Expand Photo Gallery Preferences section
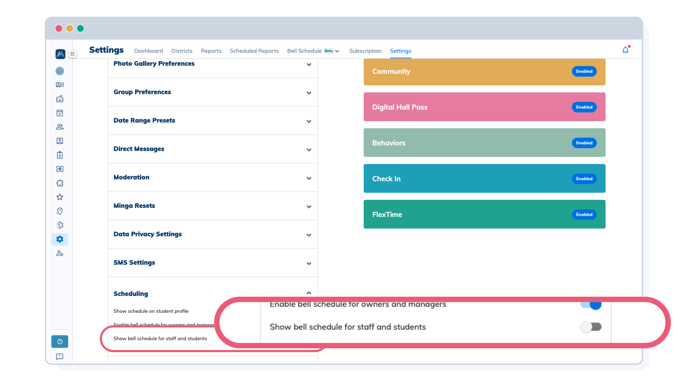The width and height of the screenshot is (688, 387). pos(309,64)
